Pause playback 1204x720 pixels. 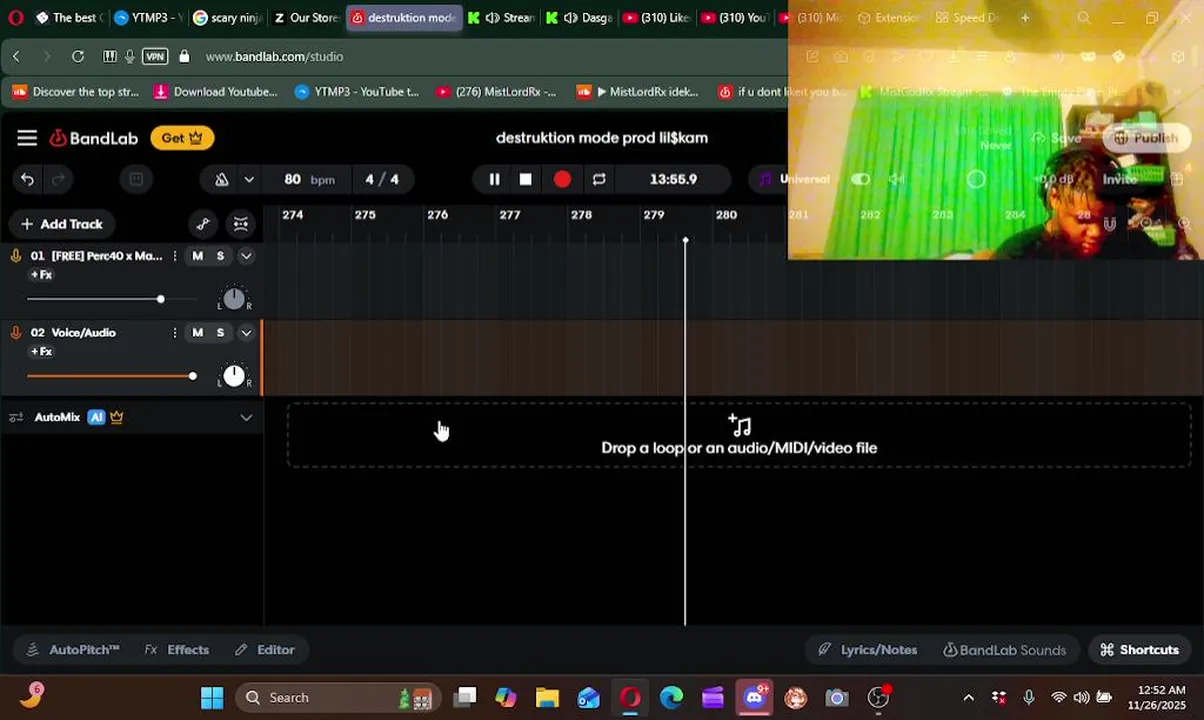(x=494, y=179)
